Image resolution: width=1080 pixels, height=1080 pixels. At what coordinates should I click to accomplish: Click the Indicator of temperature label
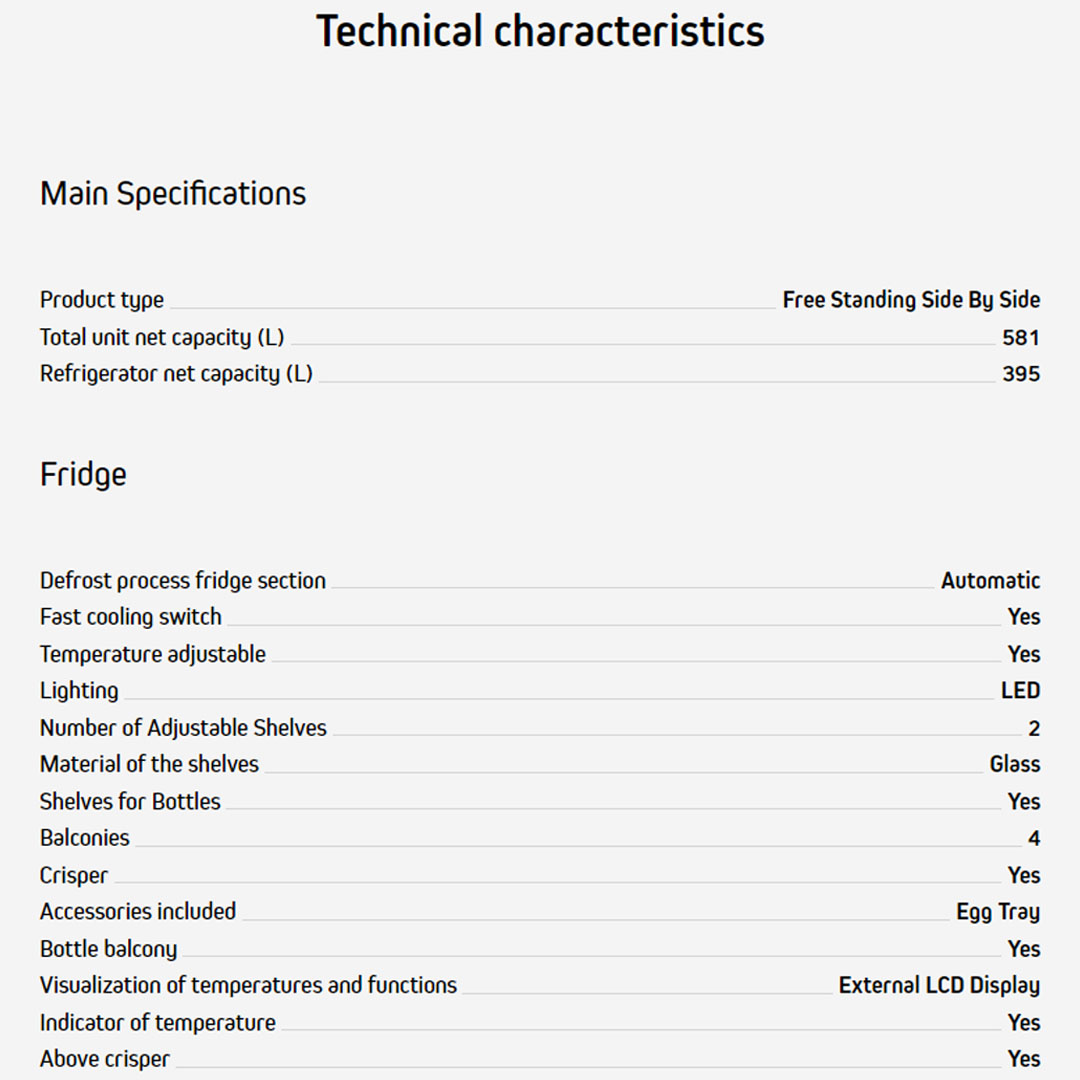pos(158,1022)
